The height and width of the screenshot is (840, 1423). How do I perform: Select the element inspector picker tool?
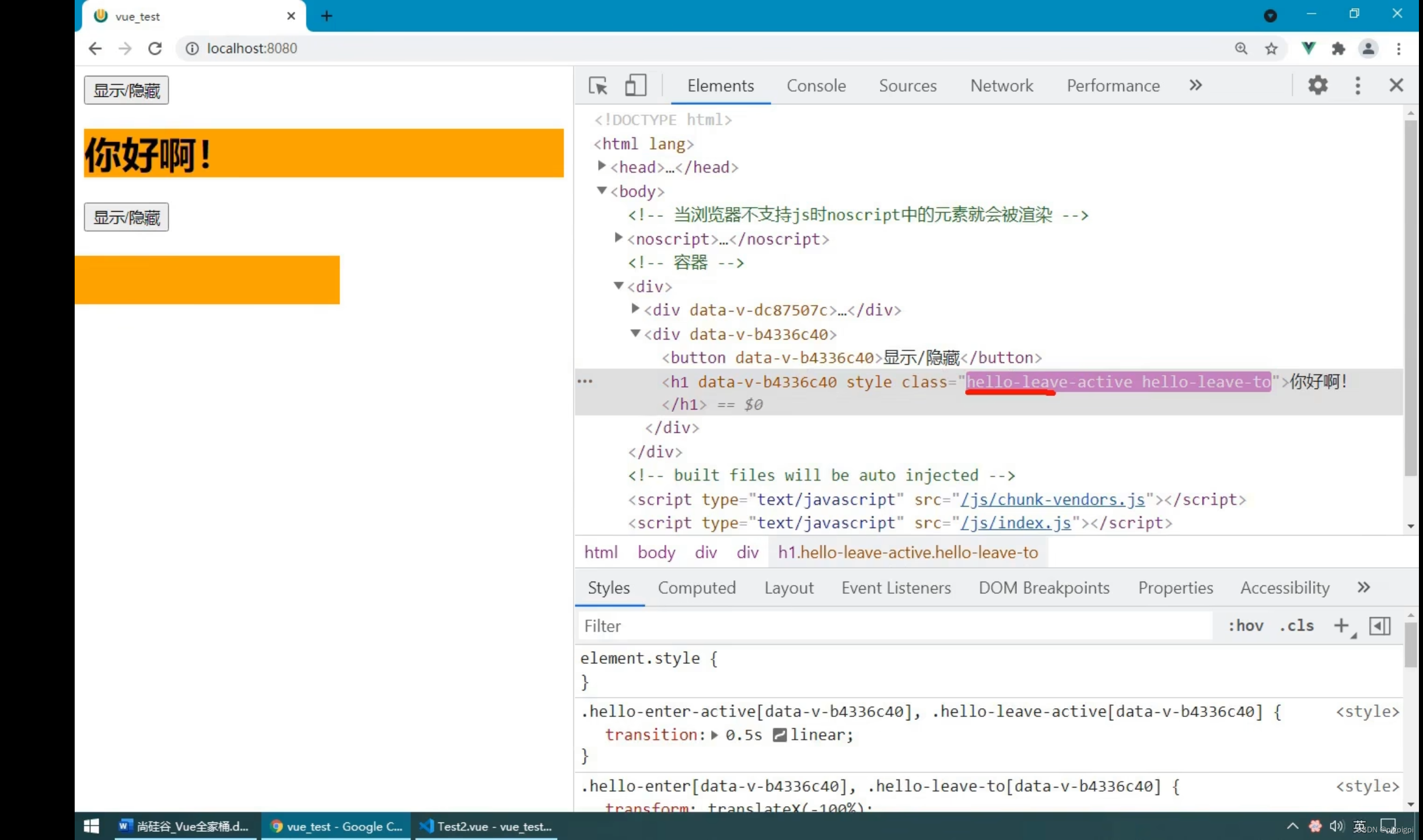598,86
